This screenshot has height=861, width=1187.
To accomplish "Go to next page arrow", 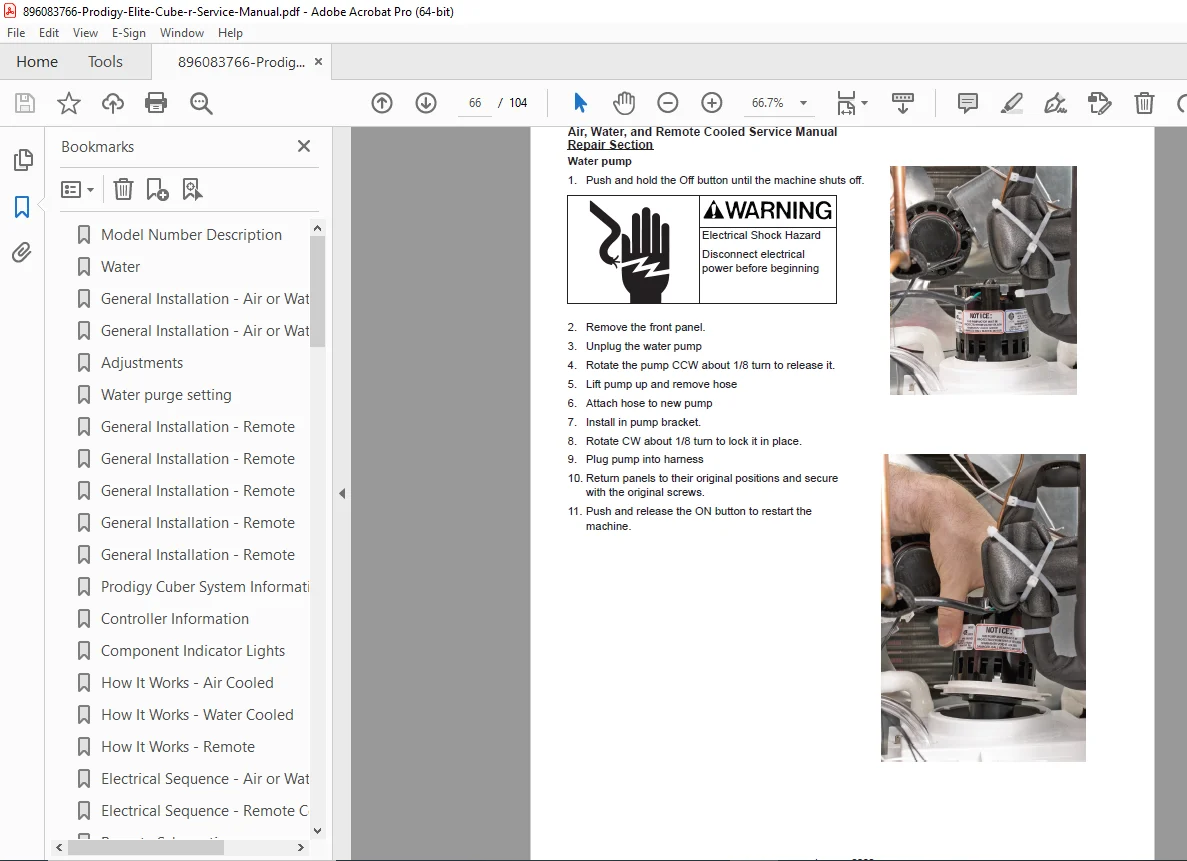I will pos(426,103).
